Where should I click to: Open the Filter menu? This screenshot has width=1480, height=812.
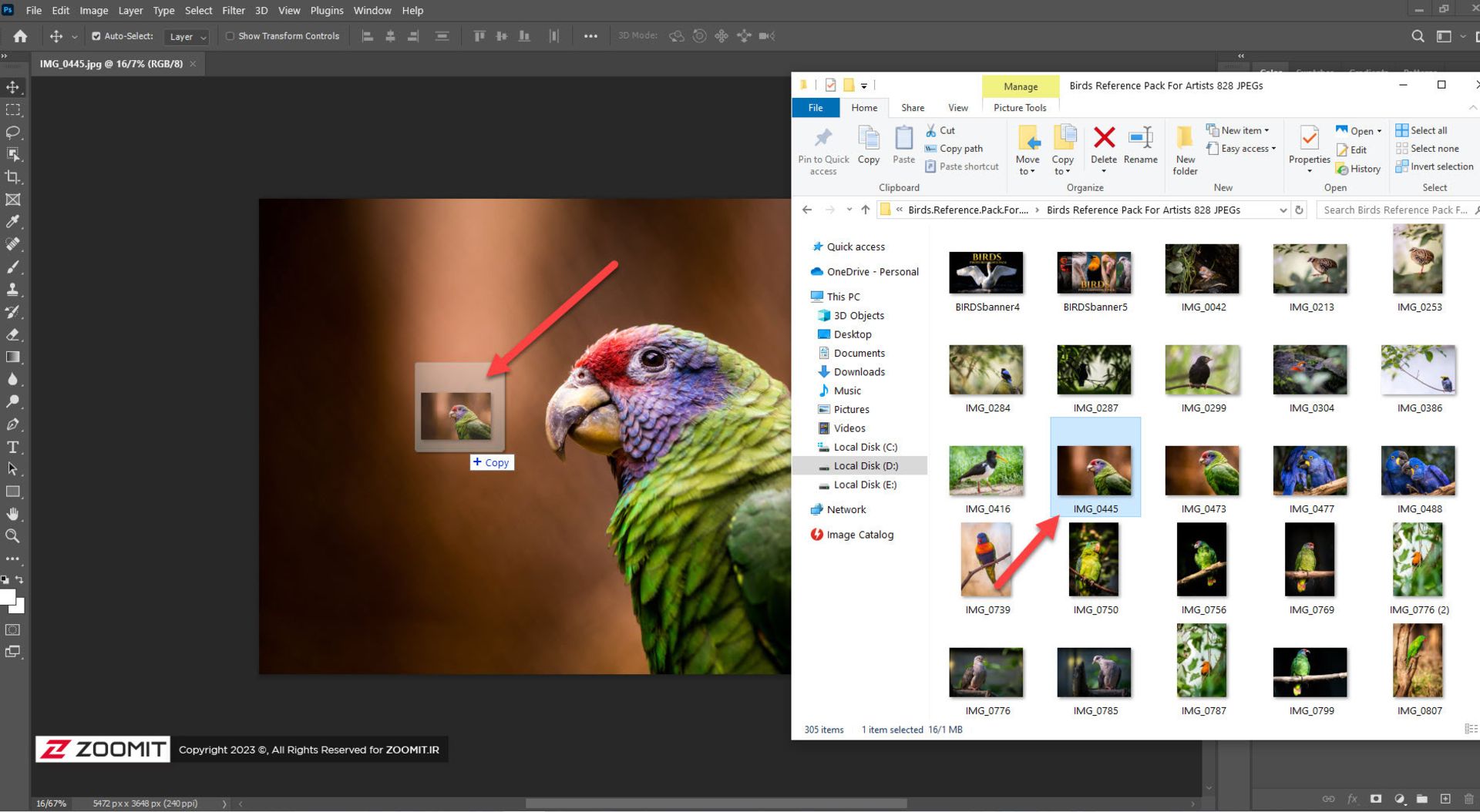tap(233, 11)
